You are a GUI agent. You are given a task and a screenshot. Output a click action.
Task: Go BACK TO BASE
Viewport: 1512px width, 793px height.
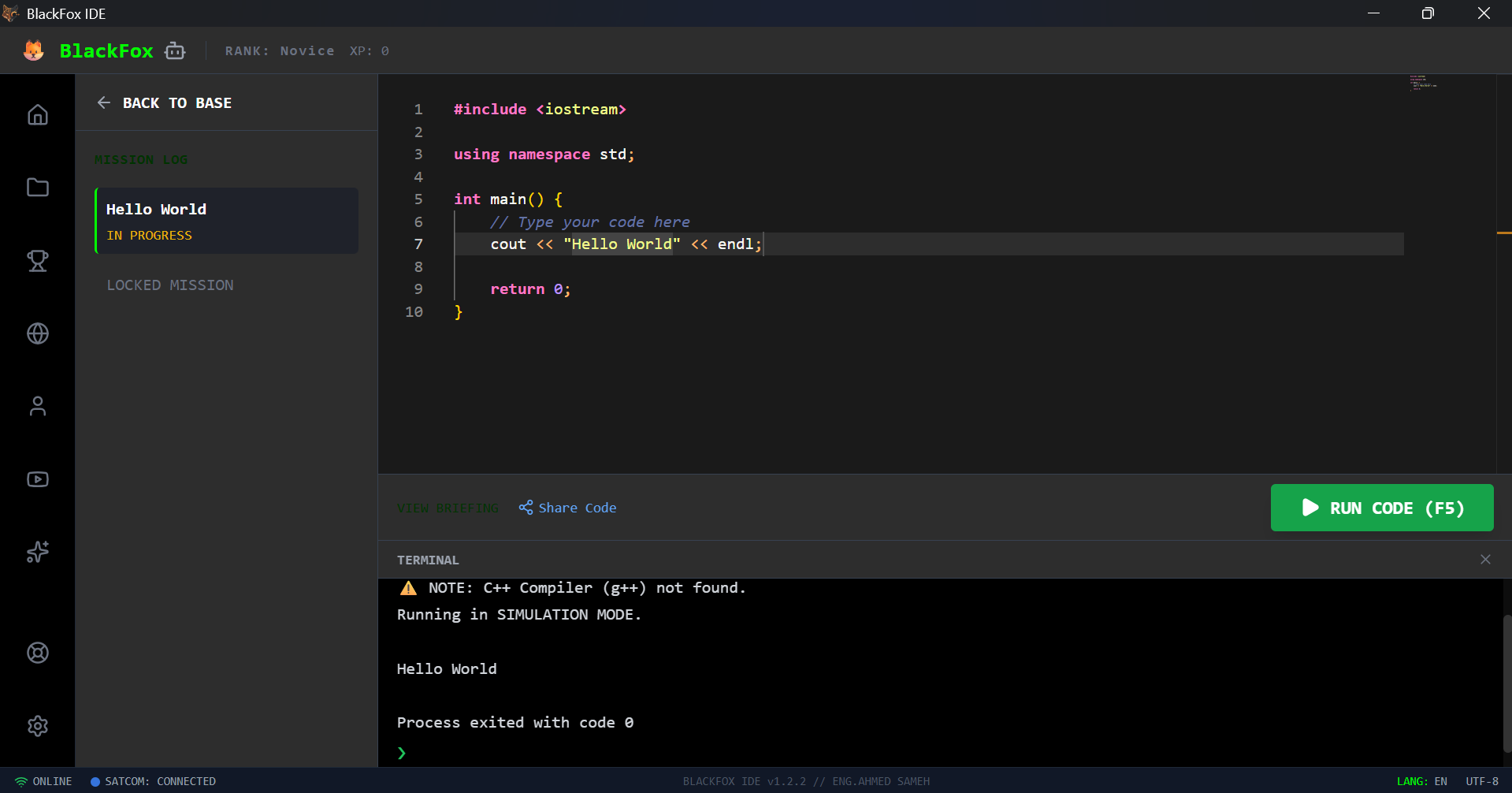(x=165, y=103)
